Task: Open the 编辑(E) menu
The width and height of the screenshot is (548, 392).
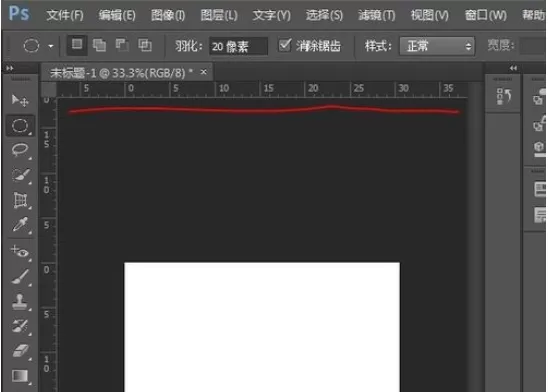Action: tap(117, 15)
